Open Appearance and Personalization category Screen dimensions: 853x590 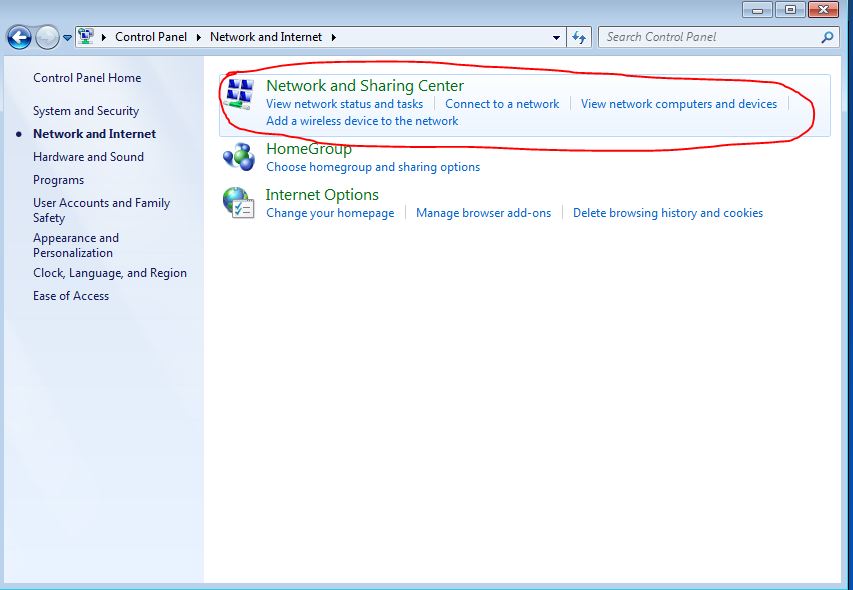click(x=76, y=245)
